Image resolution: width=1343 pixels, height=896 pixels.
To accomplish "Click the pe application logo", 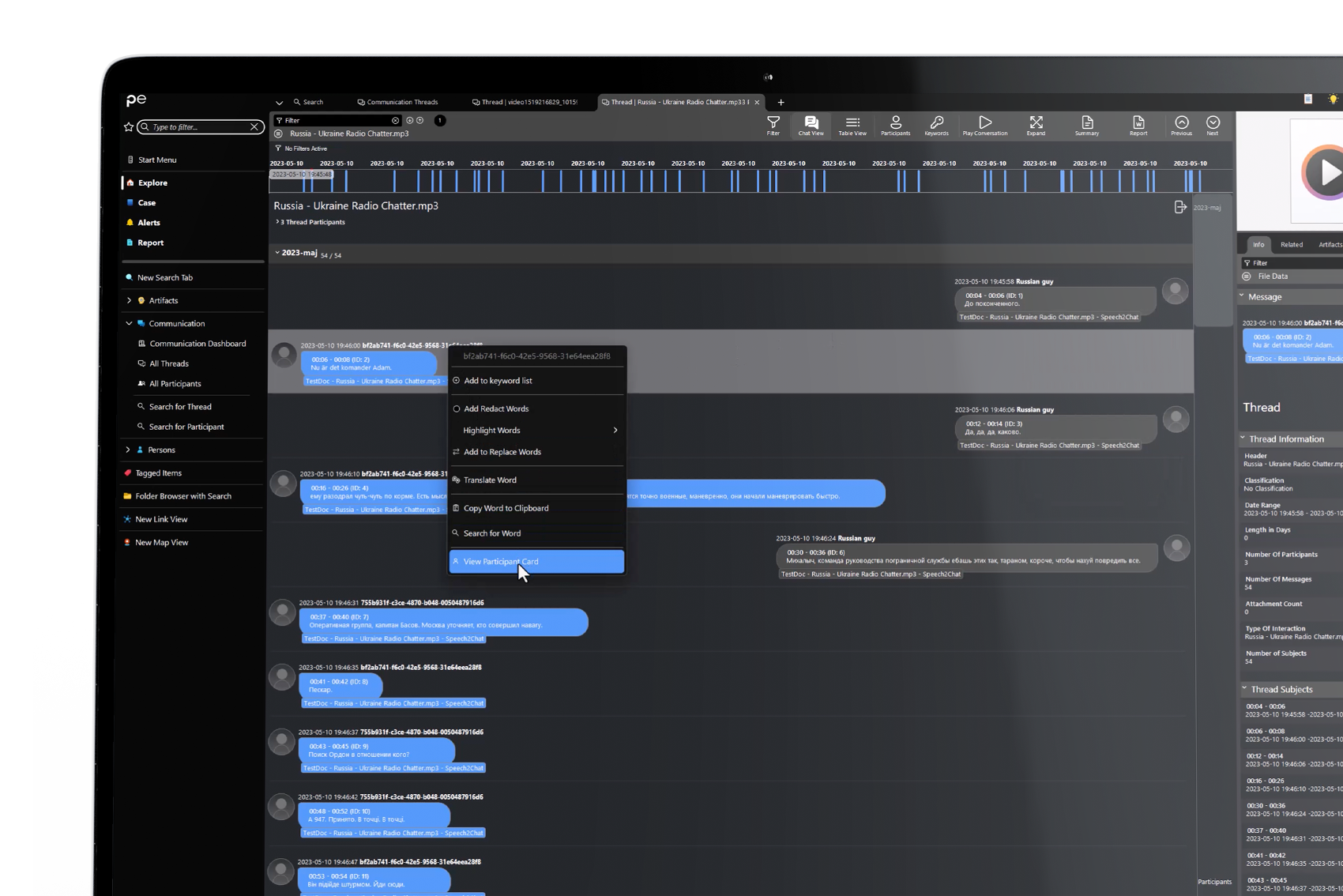I will 136,100.
